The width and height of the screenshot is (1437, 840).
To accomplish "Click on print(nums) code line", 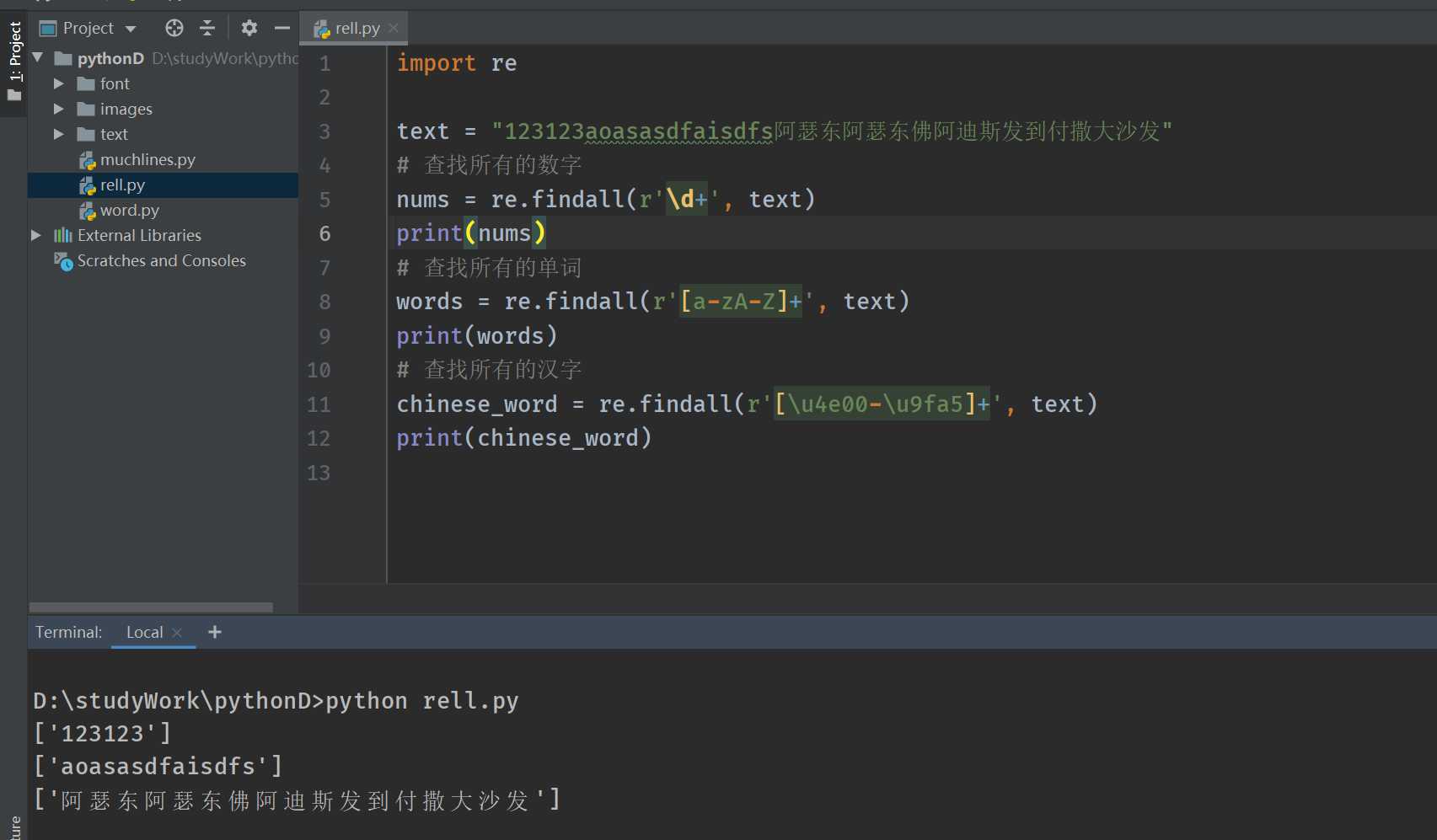I will tap(471, 233).
